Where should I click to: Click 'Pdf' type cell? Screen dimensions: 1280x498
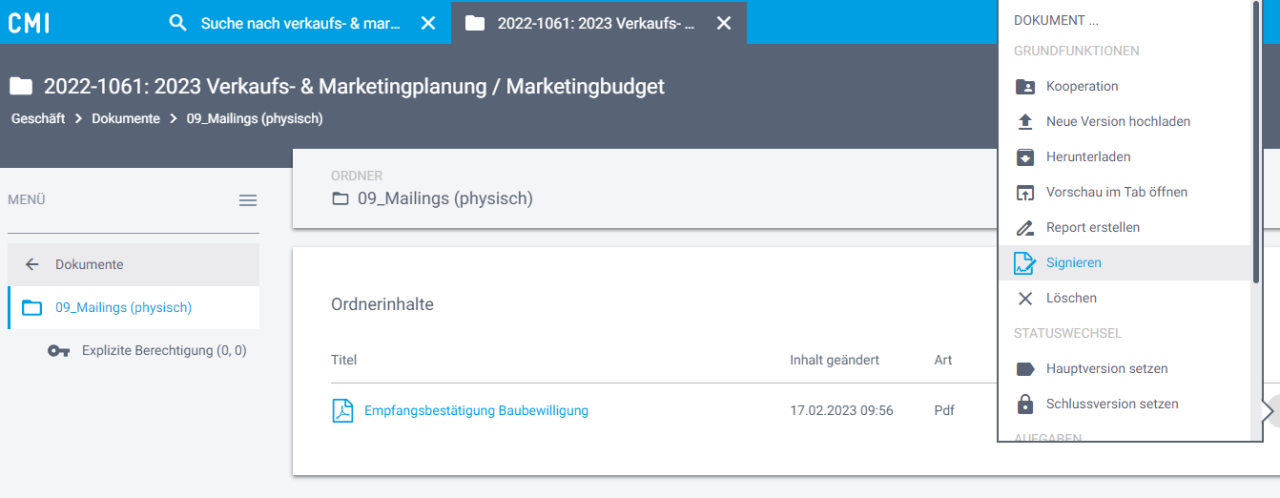point(944,410)
